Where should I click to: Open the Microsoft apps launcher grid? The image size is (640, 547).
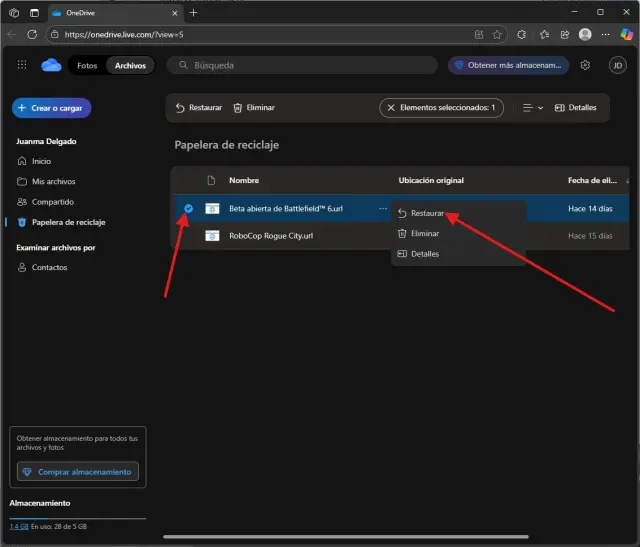[22, 65]
